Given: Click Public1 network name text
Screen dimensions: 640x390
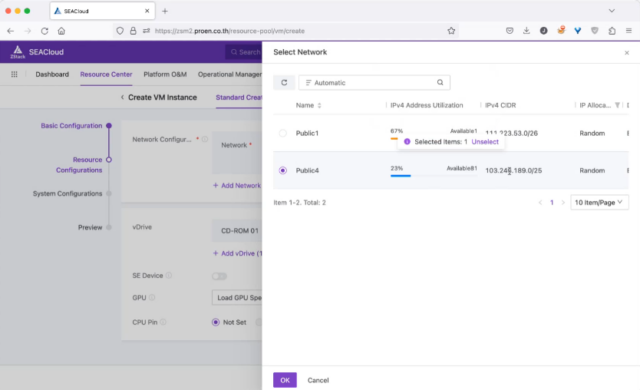Looking at the screenshot, I should (307, 133).
